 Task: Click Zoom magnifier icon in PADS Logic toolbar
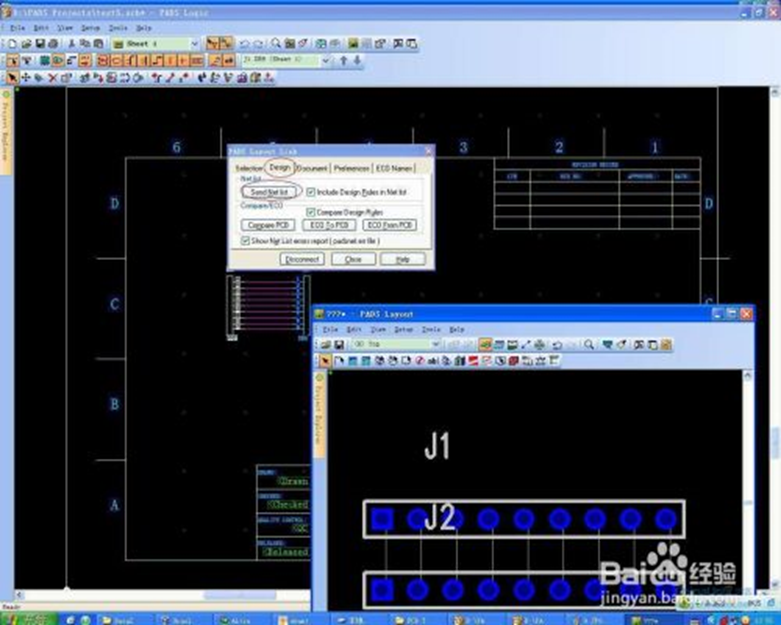pyautogui.click(x=276, y=44)
